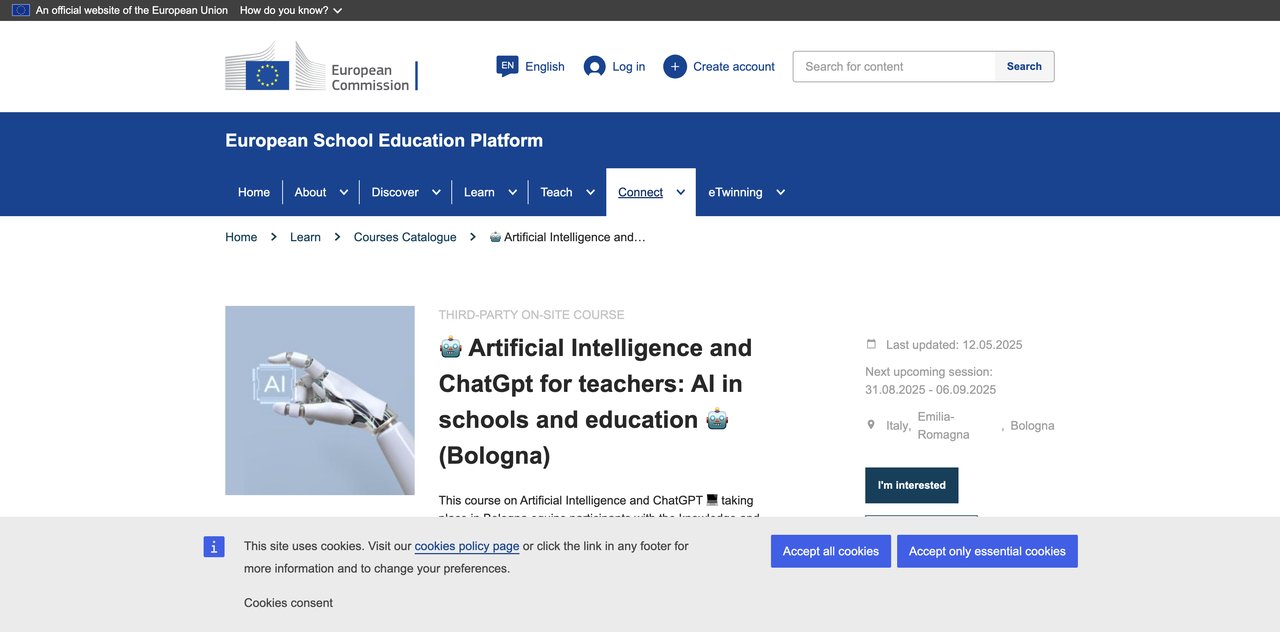Screen dimensions: 1280x632
Task: Accept all cookies
Action: coord(831,551)
